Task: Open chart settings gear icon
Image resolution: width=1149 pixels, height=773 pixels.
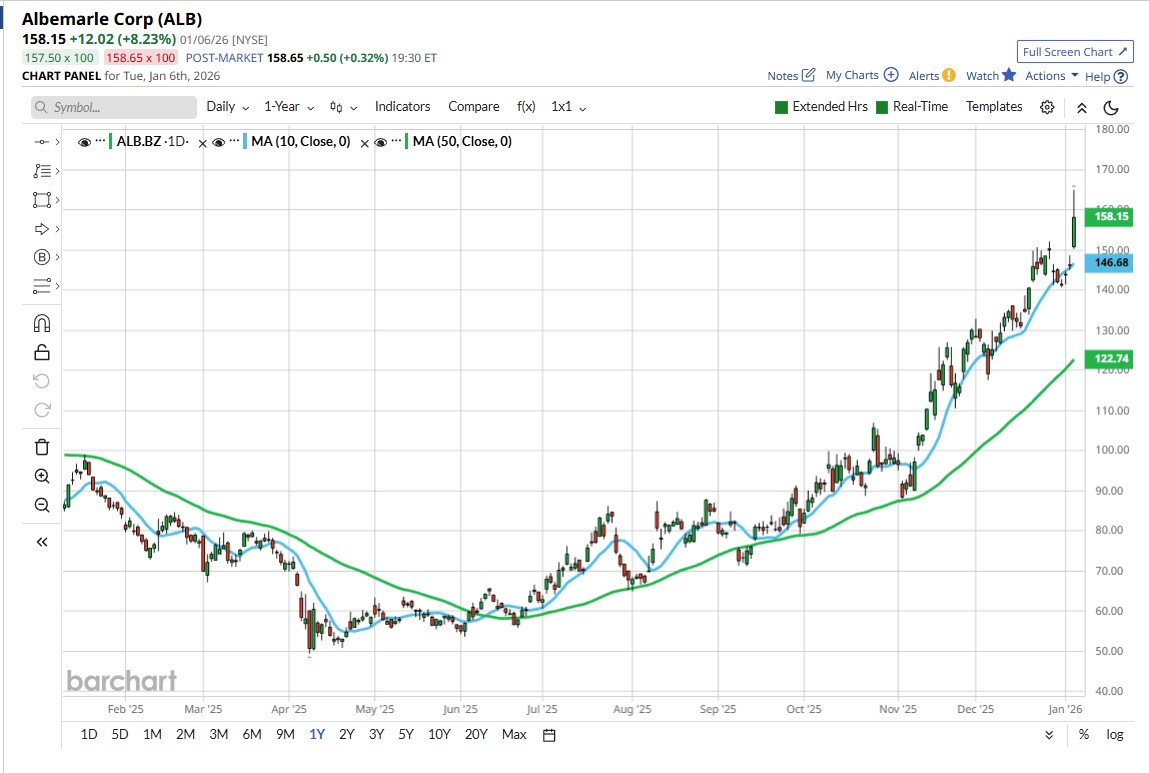Action: (x=1047, y=107)
